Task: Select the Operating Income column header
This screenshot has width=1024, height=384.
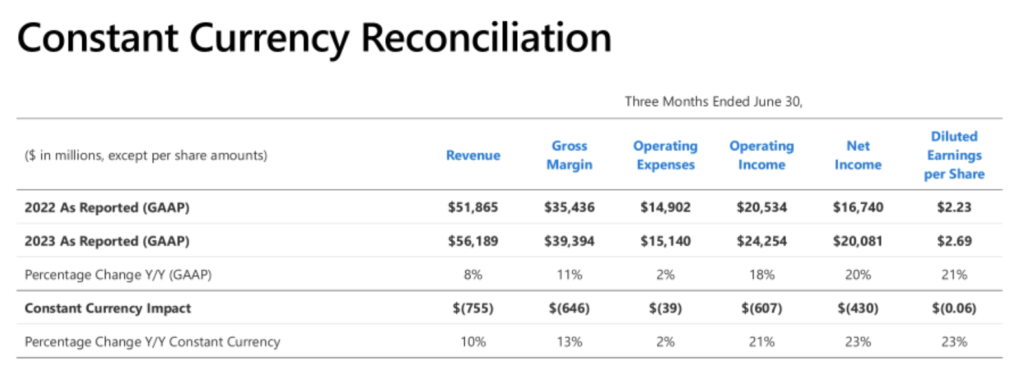Action: coord(761,155)
